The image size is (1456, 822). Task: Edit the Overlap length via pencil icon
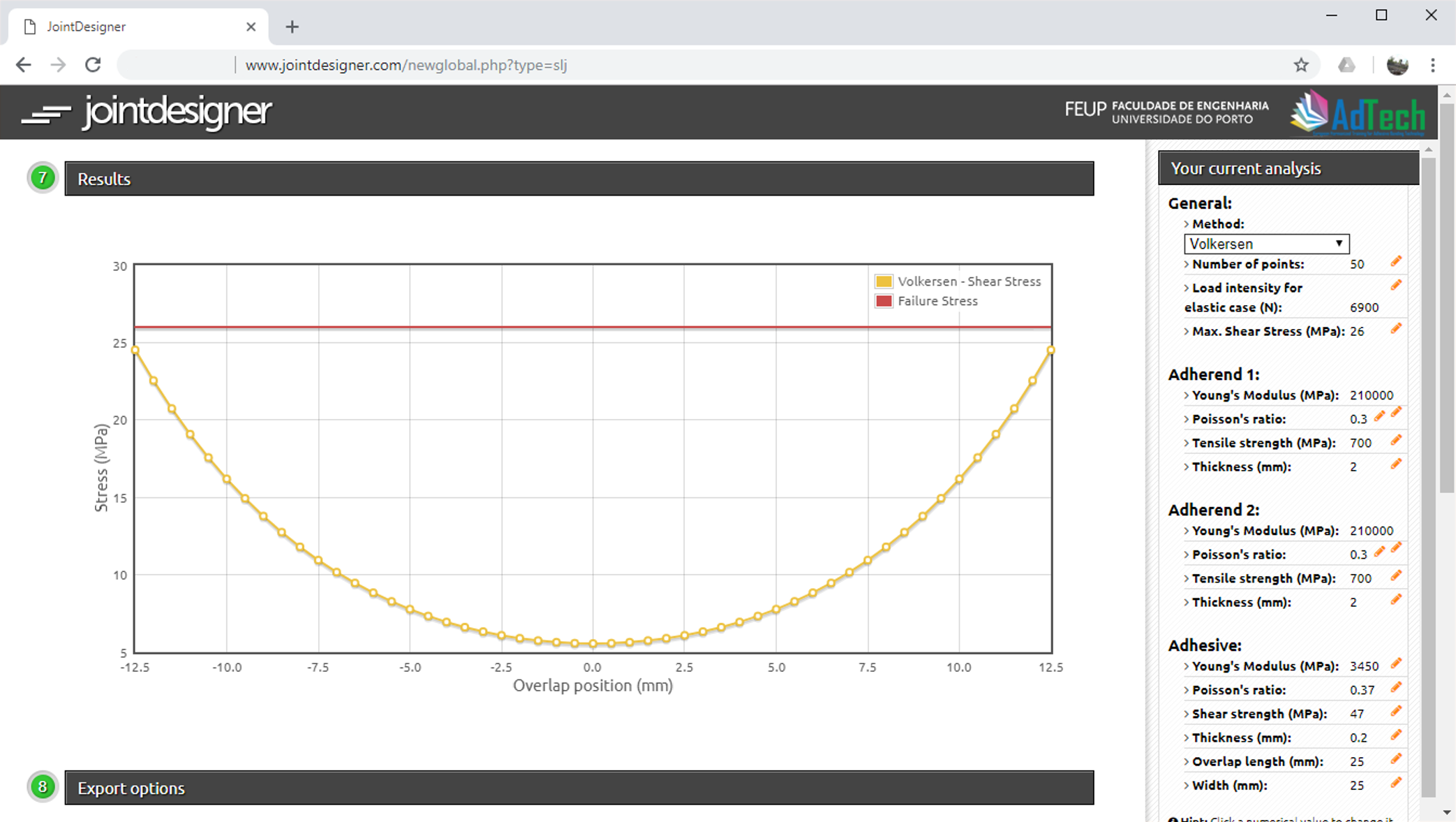pyautogui.click(x=1395, y=759)
